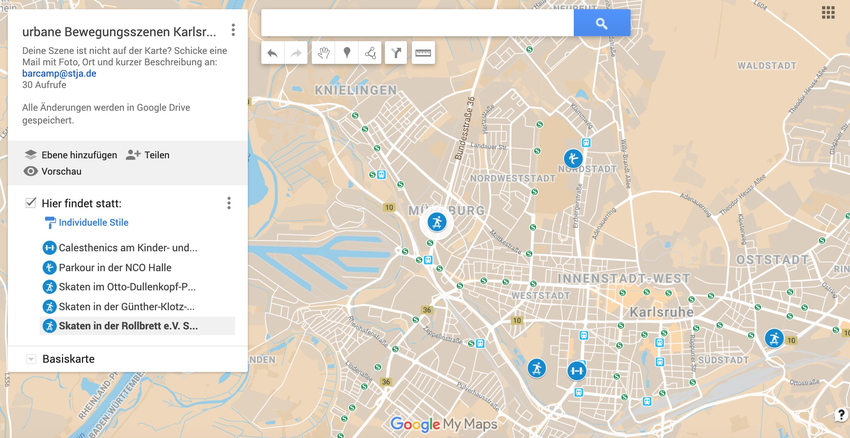Open map options menu beside map title
The image size is (850, 438).
[233, 31]
